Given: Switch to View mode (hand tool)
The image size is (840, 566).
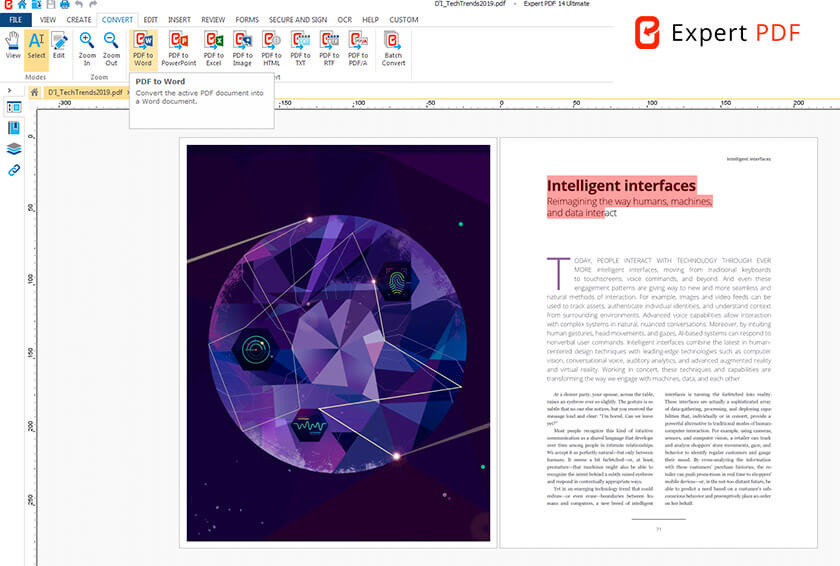Looking at the screenshot, I should click(x=13, y=47).
